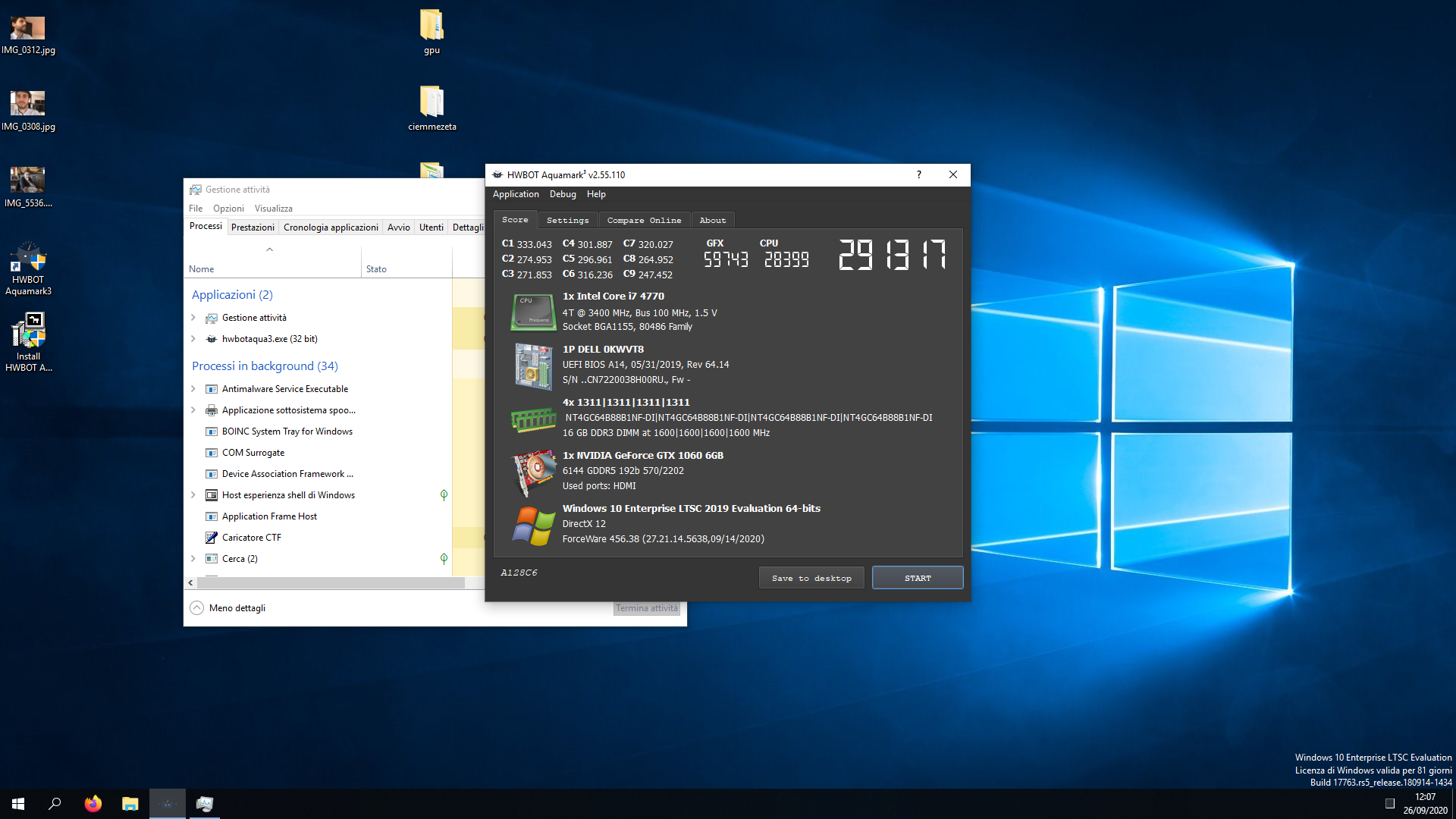Open Task Manager File menu
This screenshot has height=819, width=1456.
(x=196, y=209)
